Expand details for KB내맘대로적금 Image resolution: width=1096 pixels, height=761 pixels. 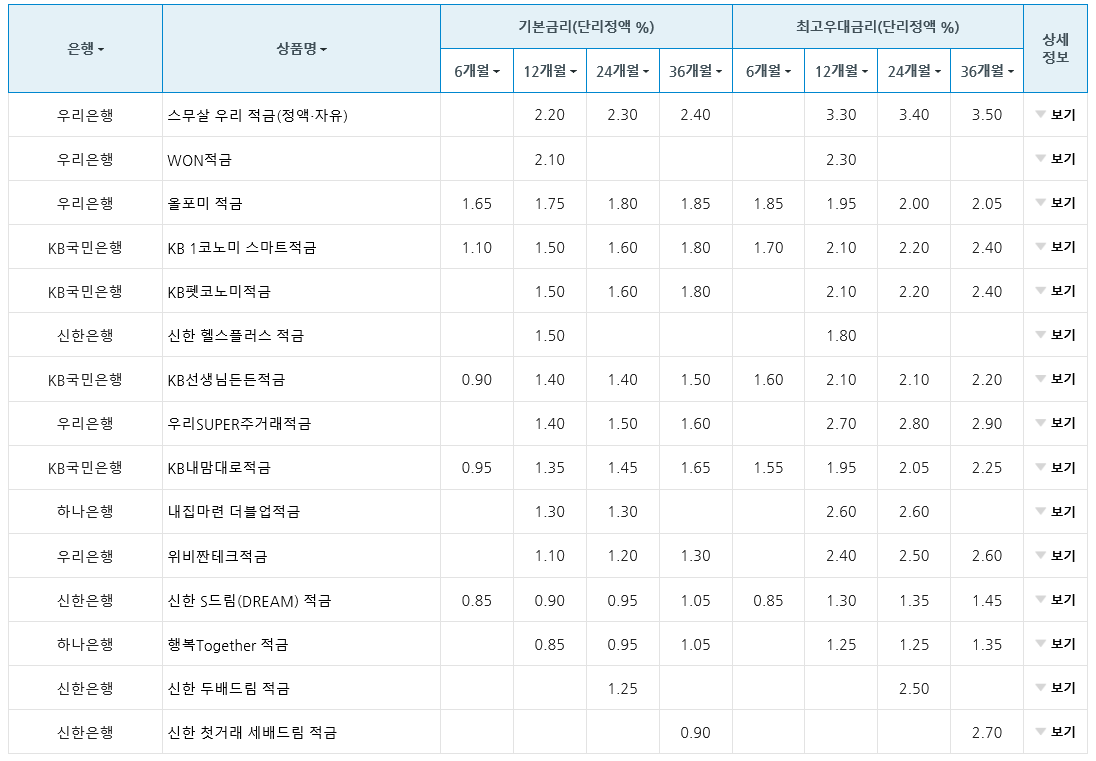pyautogui.click(x=1055, y=468)
